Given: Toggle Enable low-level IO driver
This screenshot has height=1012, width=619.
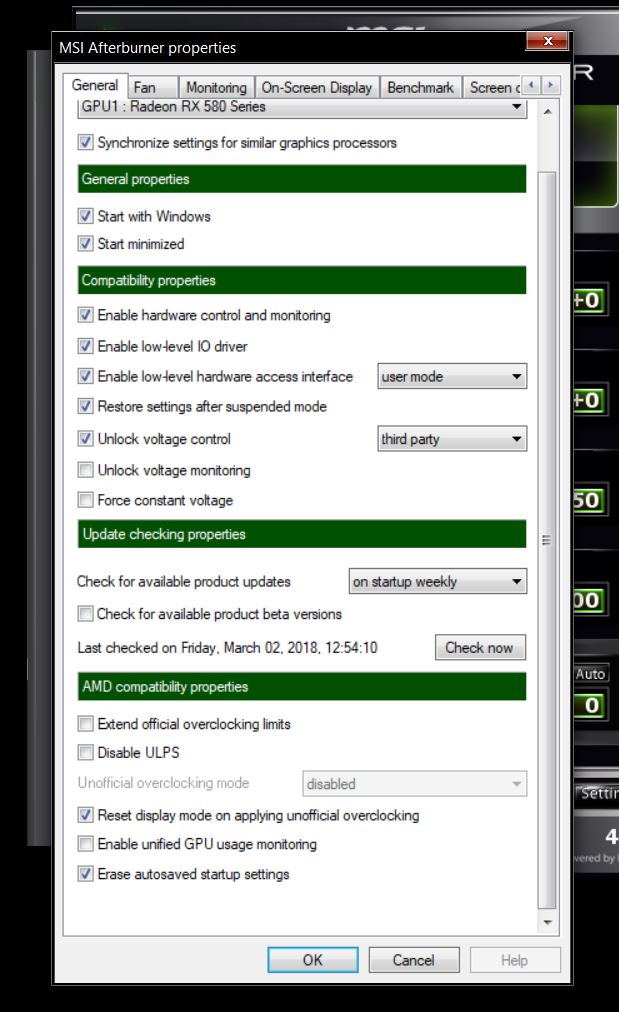Looking at the screenshot, I should pyautogui.click(x=85, y=346).
